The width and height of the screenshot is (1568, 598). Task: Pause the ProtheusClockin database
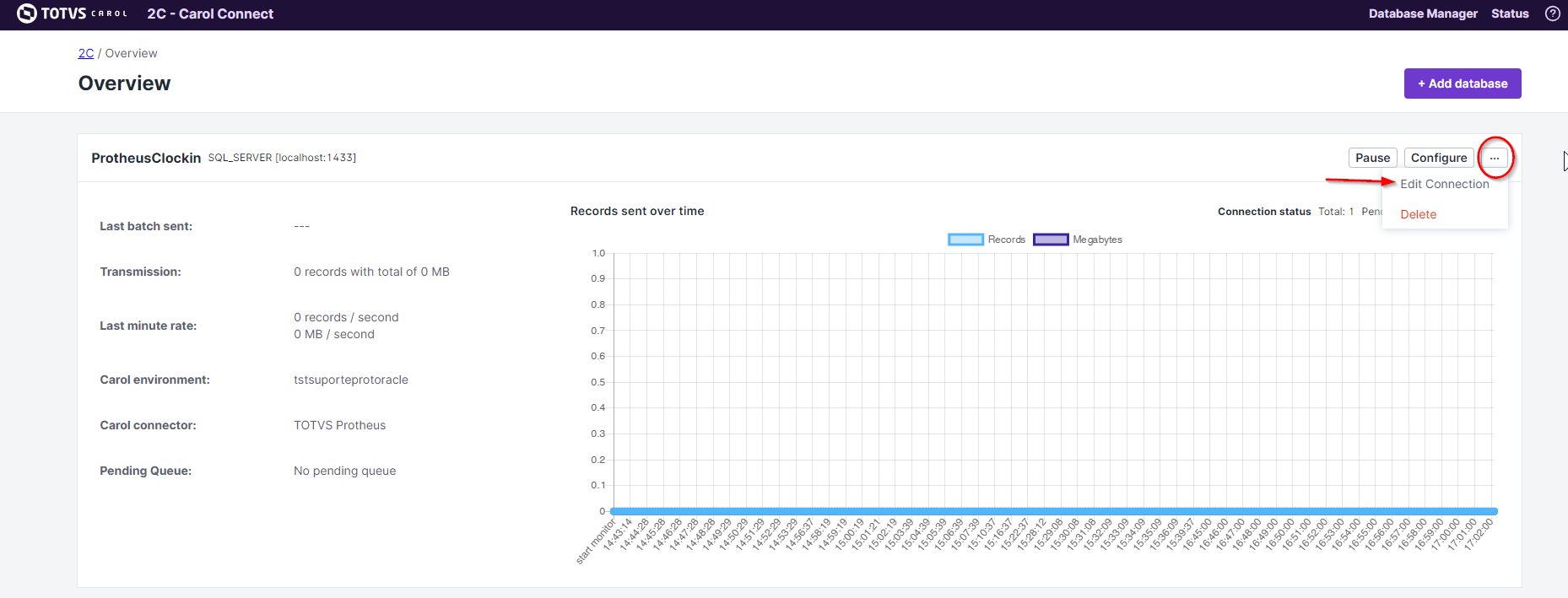coord(1372,158)
